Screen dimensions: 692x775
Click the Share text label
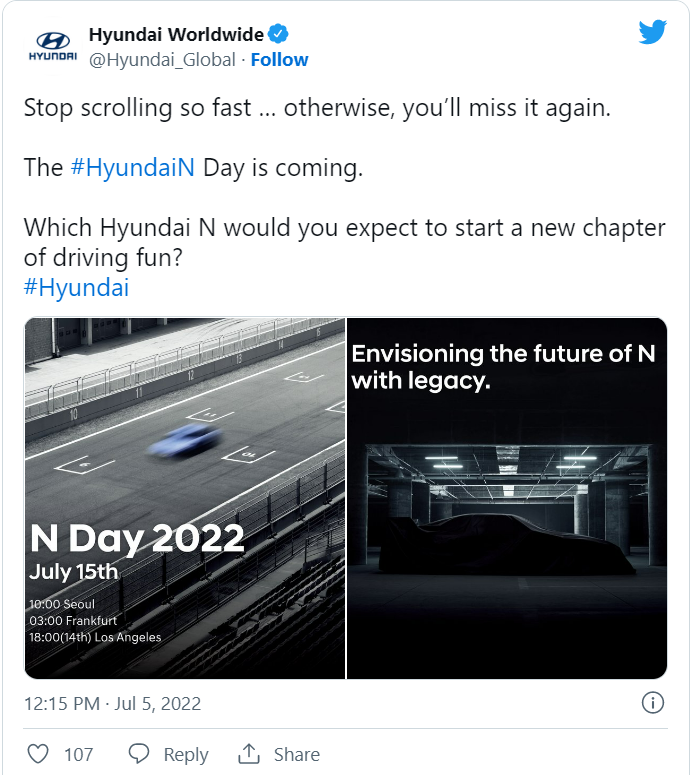click(x=296, y=755)
